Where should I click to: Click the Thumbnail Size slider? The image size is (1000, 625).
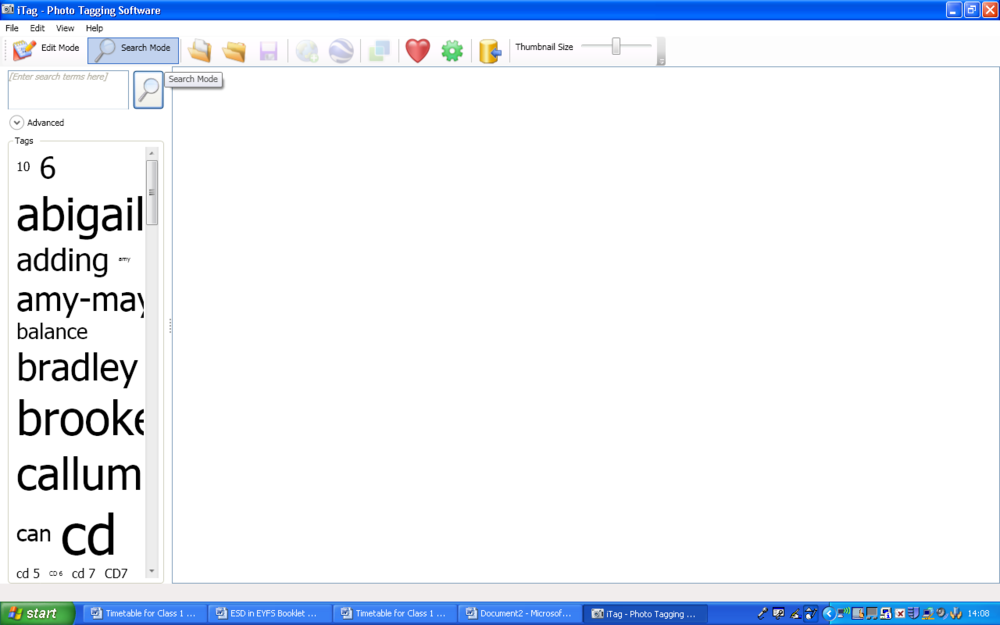(x=616, y=46)
